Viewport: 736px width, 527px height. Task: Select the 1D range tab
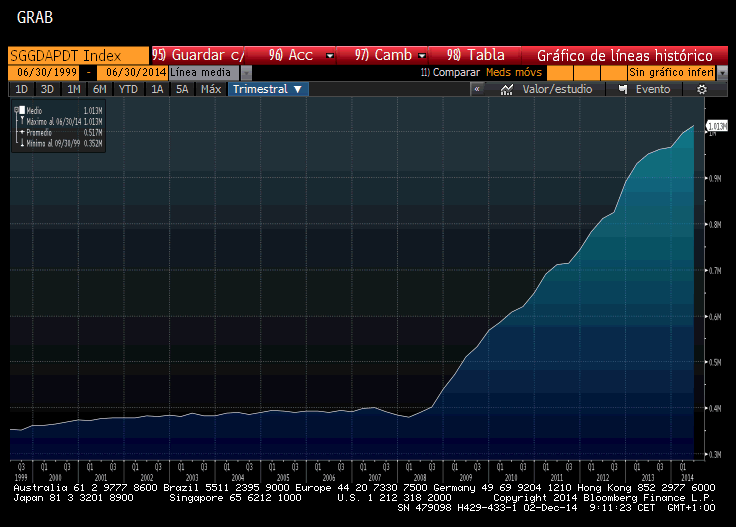(x=21, y=89)
